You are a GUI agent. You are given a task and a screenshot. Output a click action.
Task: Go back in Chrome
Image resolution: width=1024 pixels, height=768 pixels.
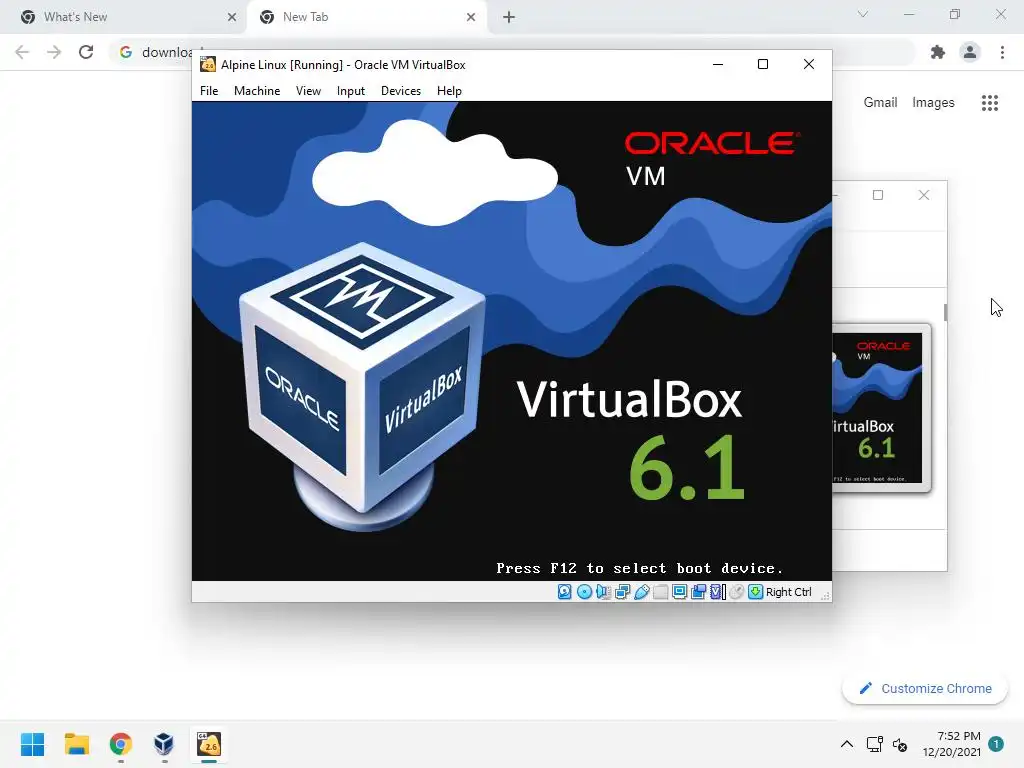pyautogui.click(x=22, y=52)
